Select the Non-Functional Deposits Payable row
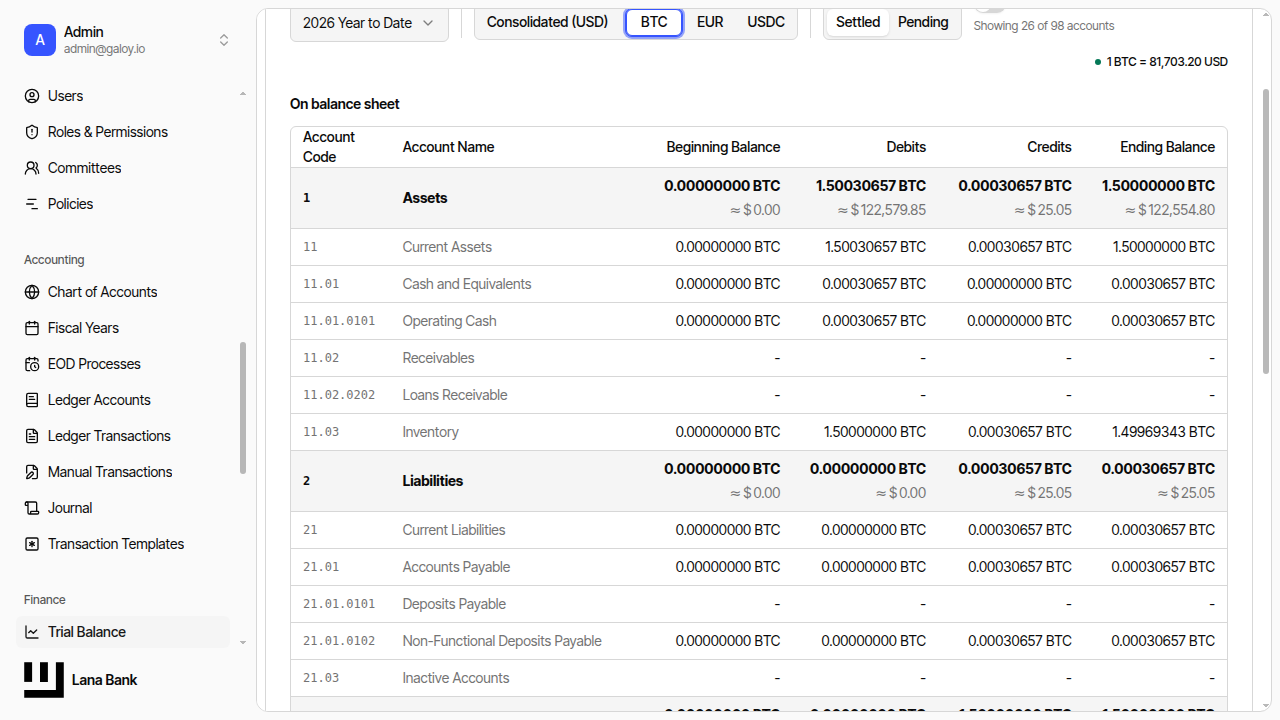 pos(759,641)
